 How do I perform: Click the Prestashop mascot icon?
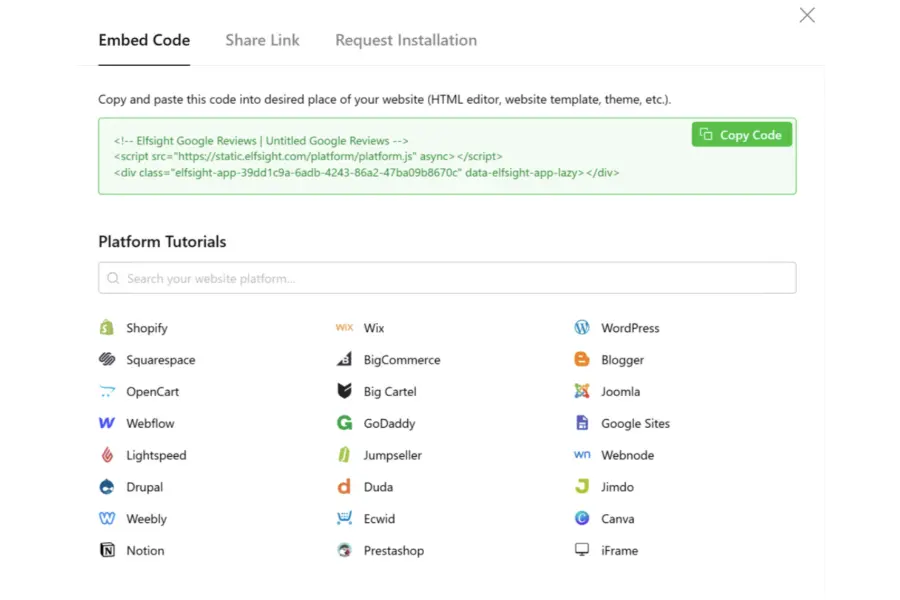click(x=344, y=550)
